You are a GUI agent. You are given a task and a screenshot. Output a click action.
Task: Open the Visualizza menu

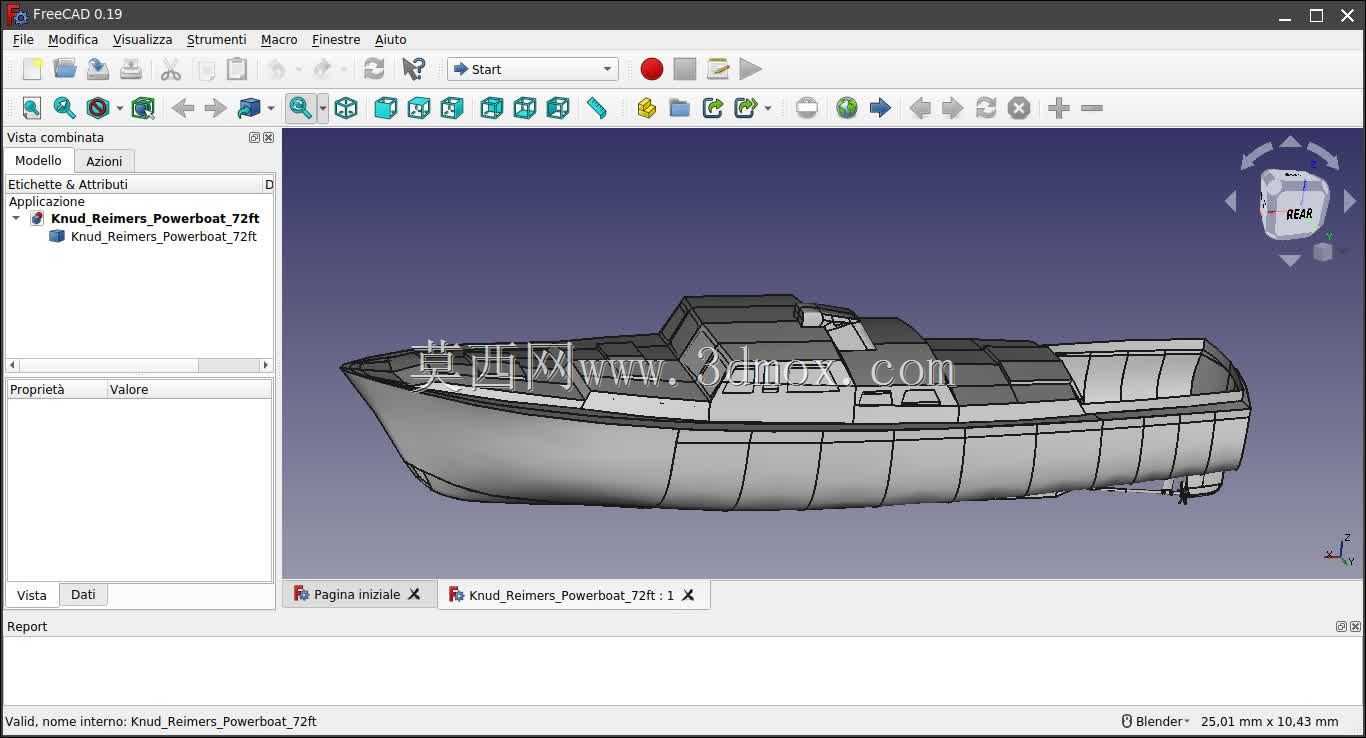pyautogui.click(x=142, y=39)
